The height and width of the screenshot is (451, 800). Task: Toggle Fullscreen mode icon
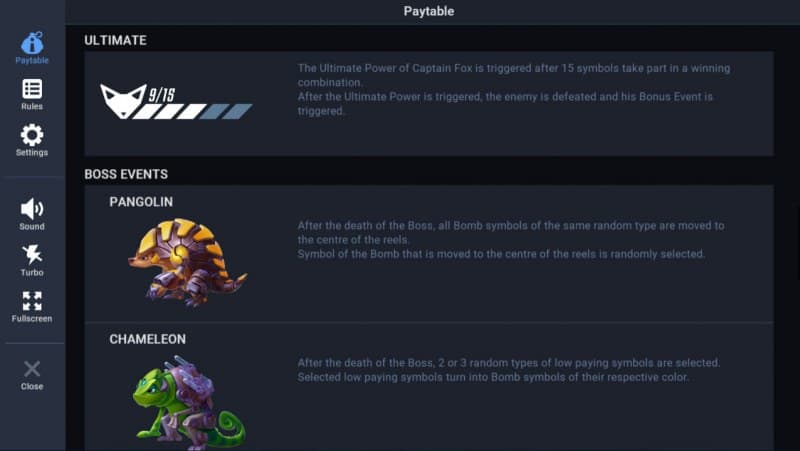coord(32,300)
